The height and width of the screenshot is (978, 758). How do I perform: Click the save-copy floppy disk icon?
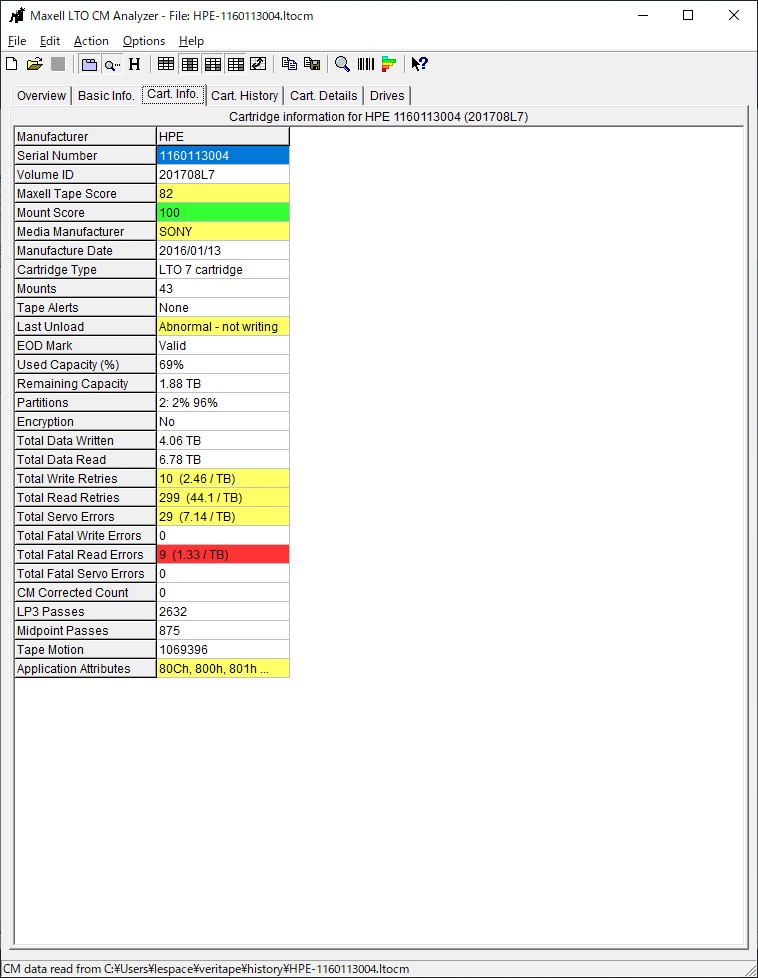tap(312, 64)
